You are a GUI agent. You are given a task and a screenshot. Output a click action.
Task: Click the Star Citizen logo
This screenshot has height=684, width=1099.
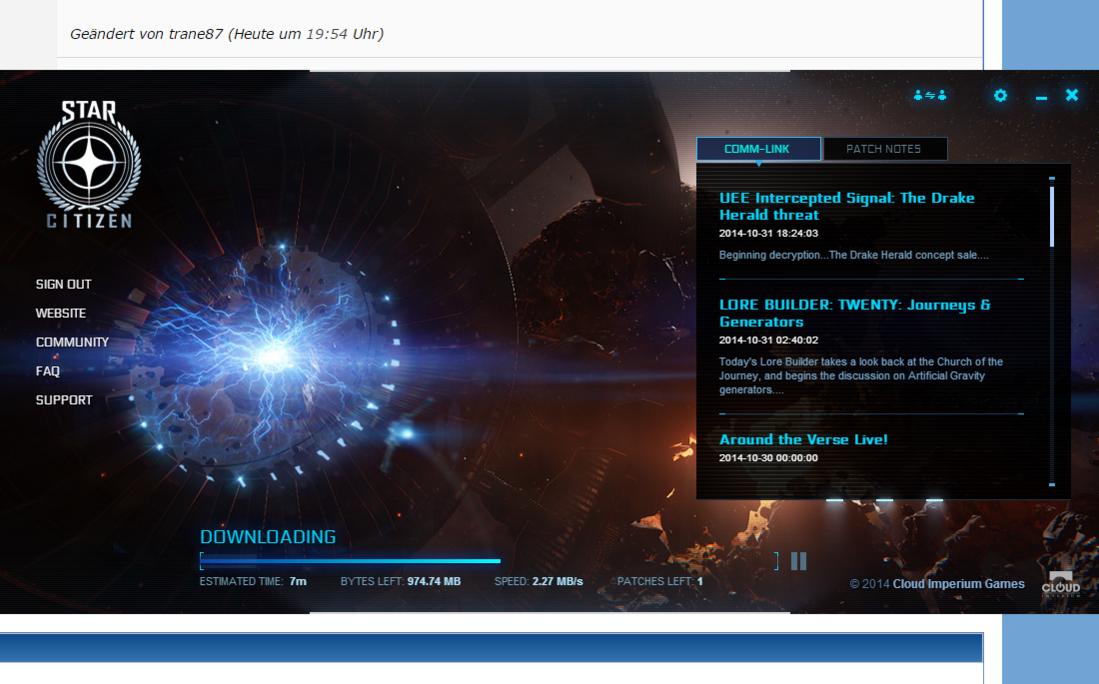(89, 164)
